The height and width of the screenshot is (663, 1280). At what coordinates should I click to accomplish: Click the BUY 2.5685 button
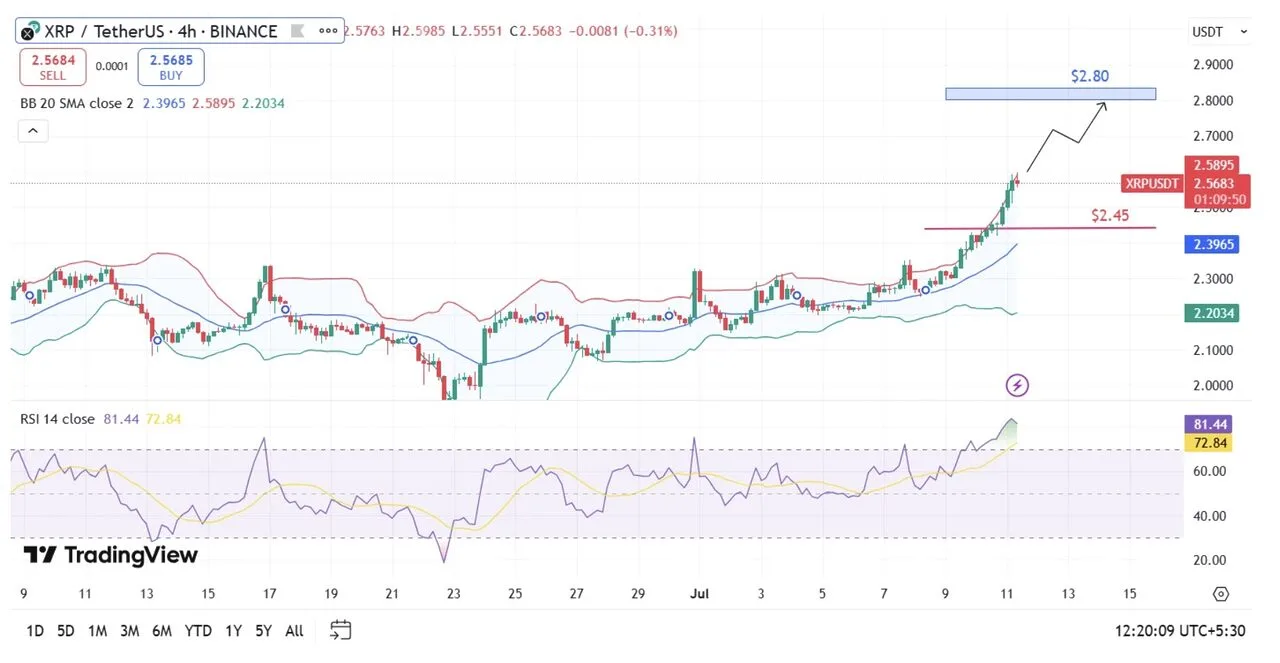tap(171, 67)
